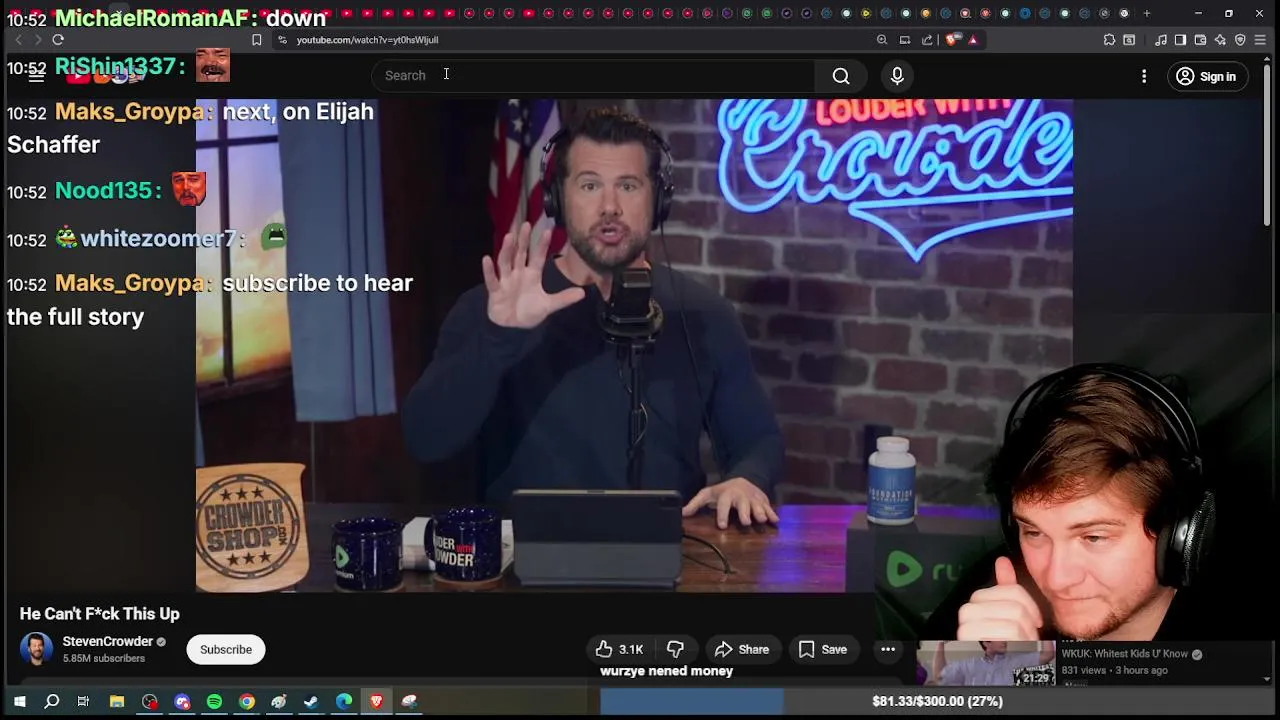
Task: Open browser zoom magnifier in address bar
Action: click(881, 40)
